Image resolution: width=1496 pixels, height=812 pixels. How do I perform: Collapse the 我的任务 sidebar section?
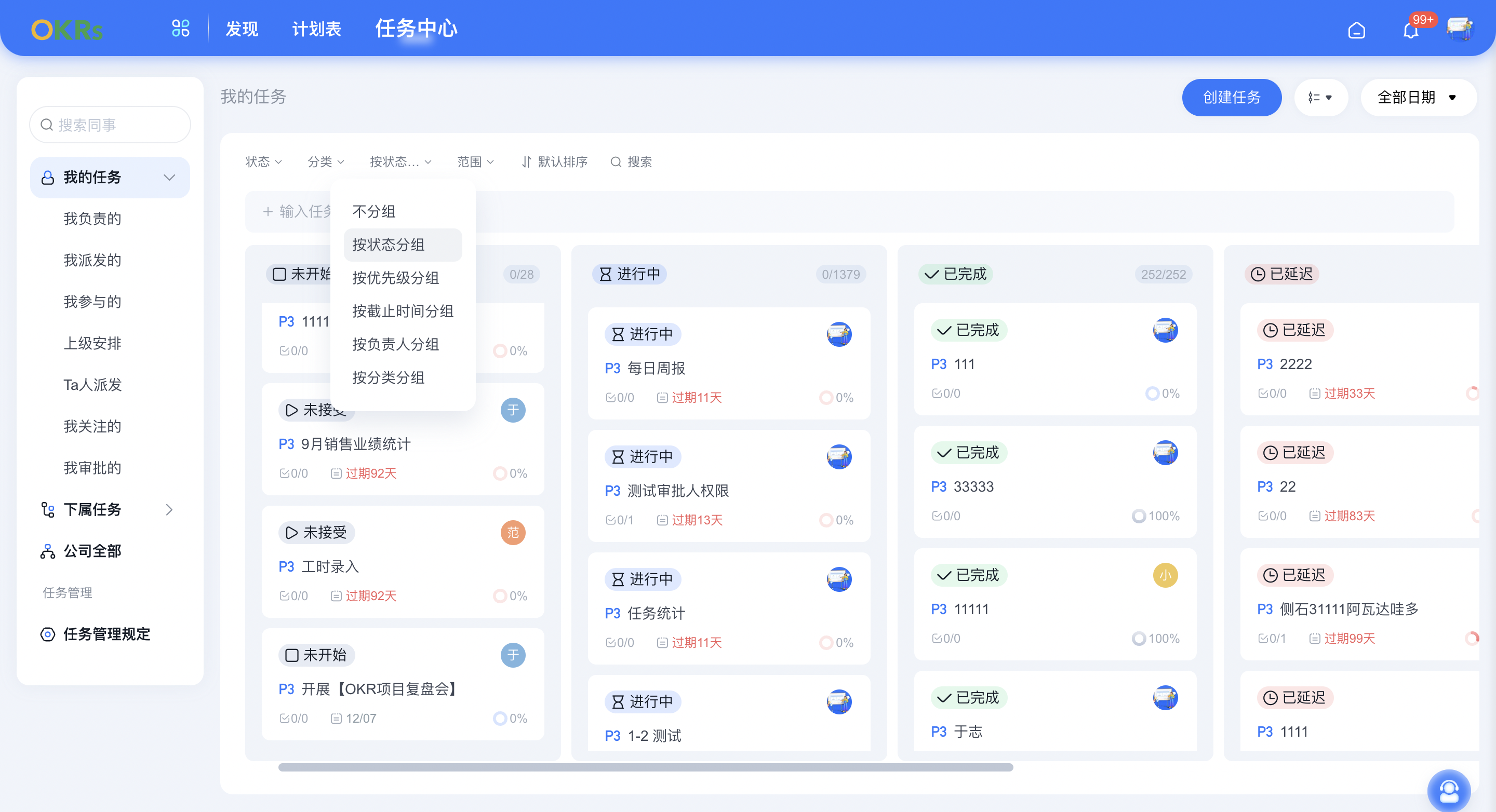point(169,178)
